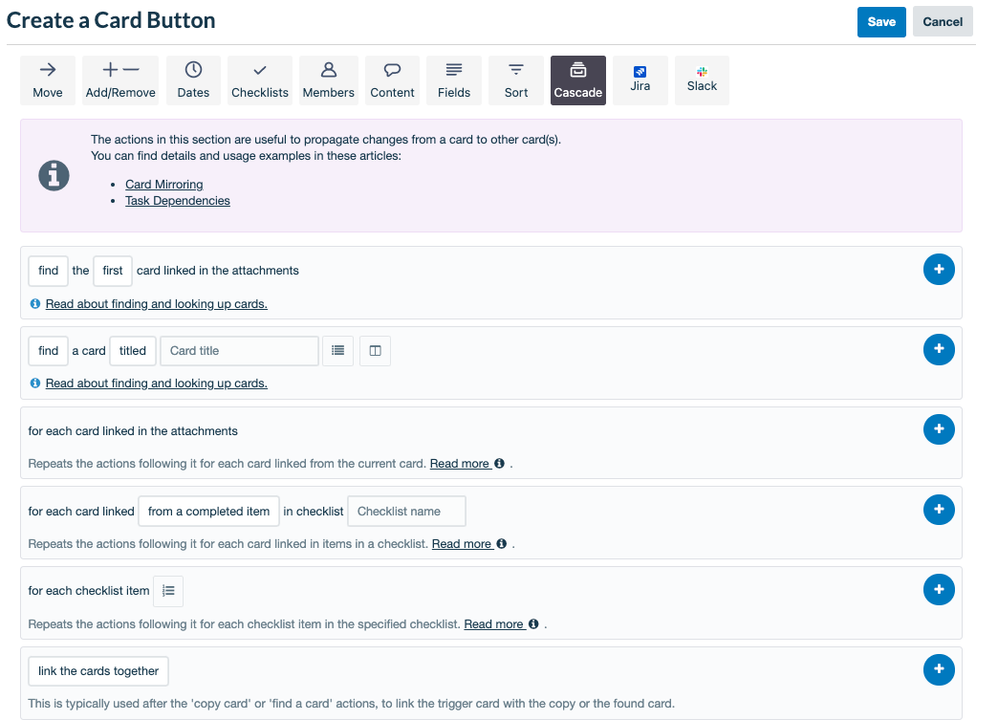Open the checklist picker for checklist items
Image resolution: width=998 pixels, height=724 pixels.
[x=168, y=590]
